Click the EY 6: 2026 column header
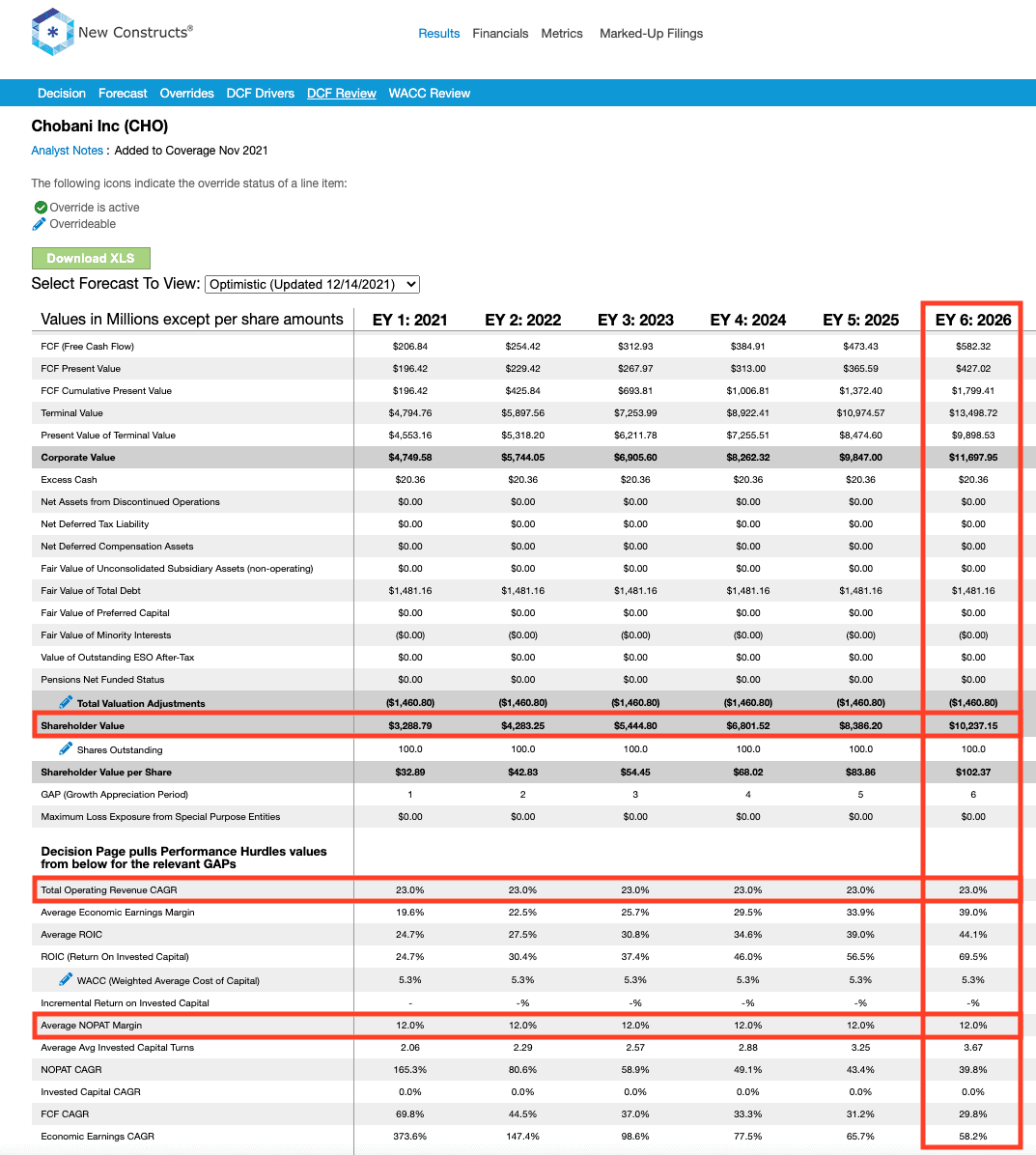The image size is (1036, 1155). 973,320
